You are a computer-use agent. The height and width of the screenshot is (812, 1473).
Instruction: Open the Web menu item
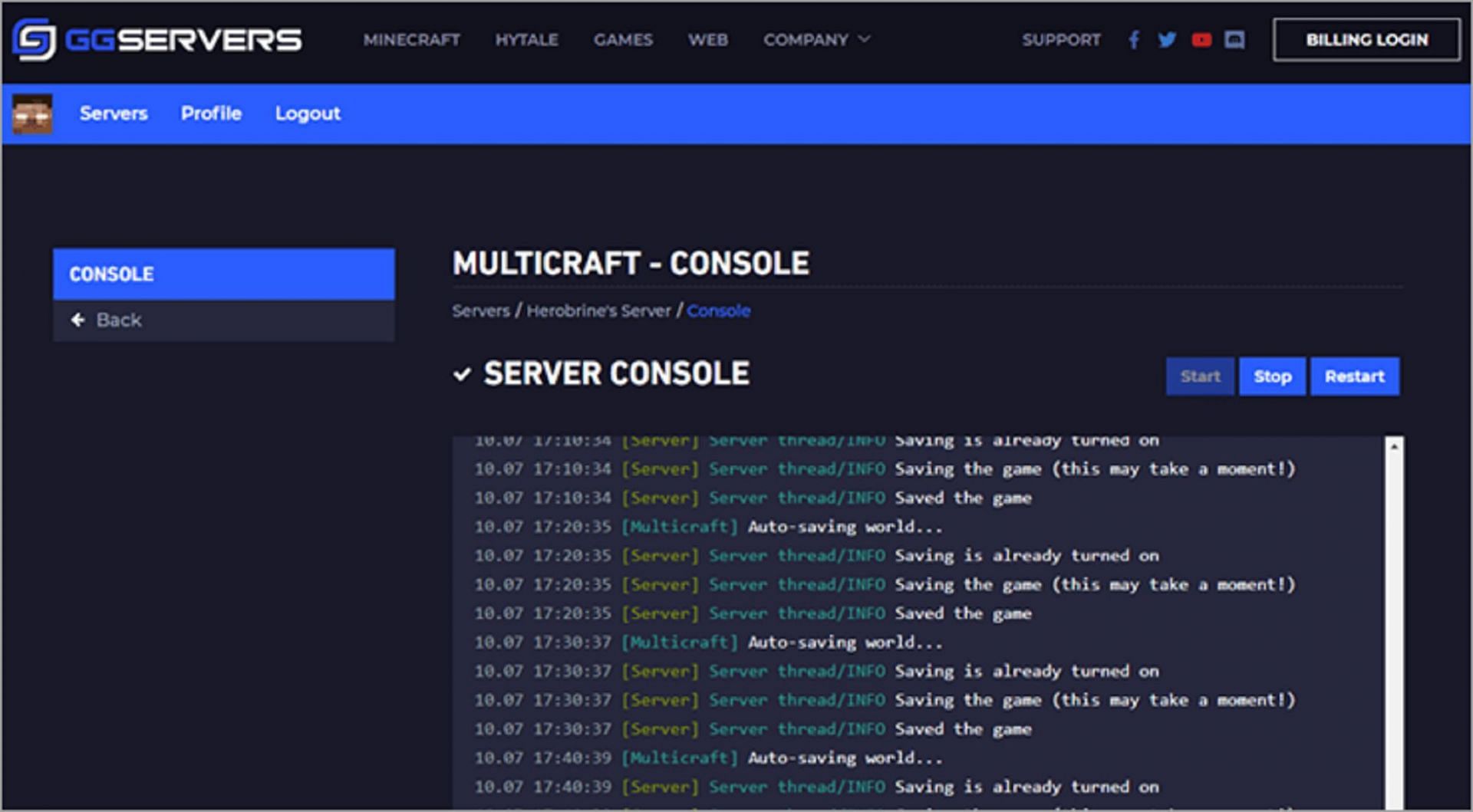click(x=707, y=40)
